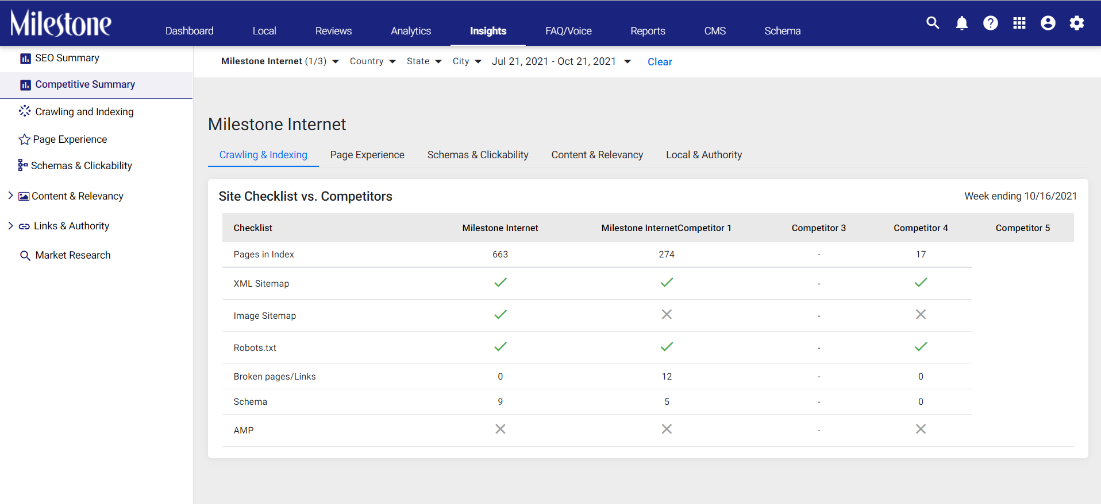The image size is (1101, 504).
Task: Click the Content & Relevancy image icon
Action: click(x=24, y=197)
